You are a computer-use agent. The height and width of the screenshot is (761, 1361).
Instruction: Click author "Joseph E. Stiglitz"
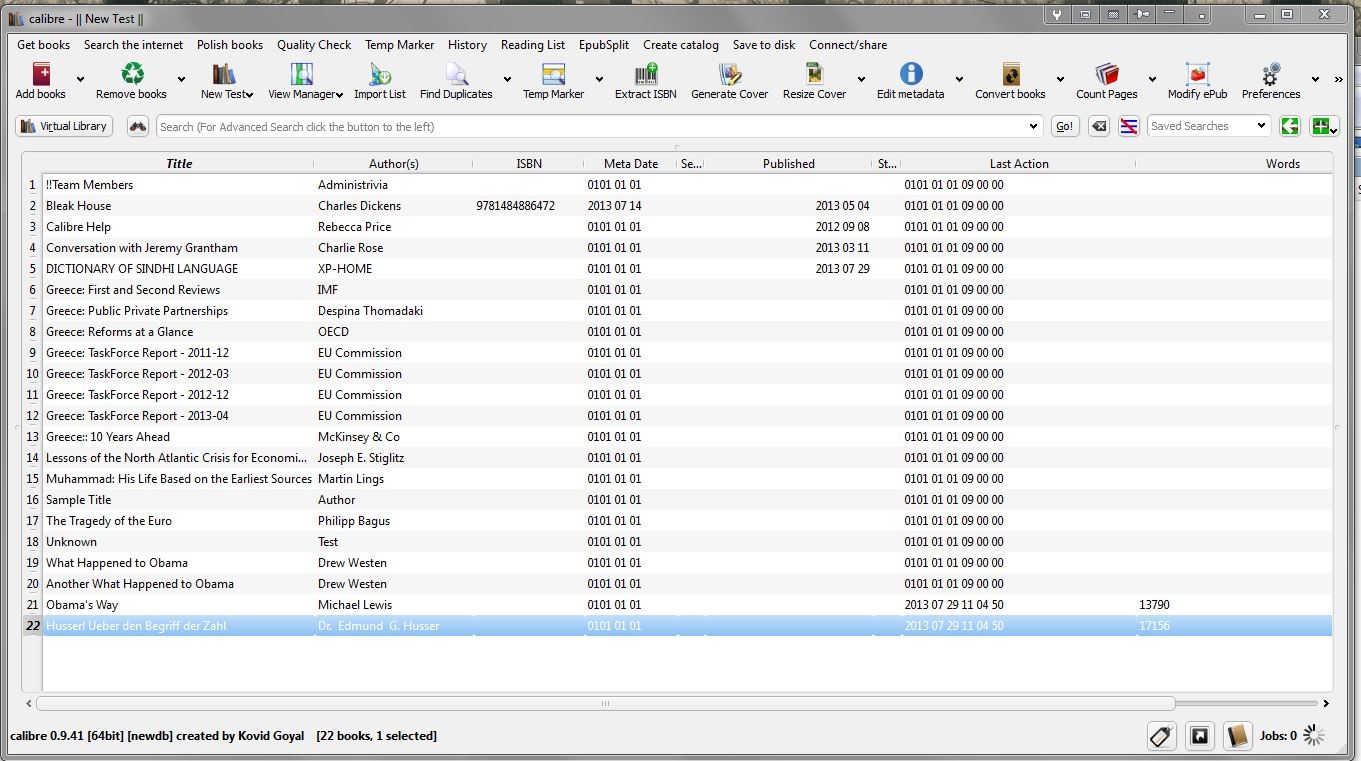(x=361, y=458)
